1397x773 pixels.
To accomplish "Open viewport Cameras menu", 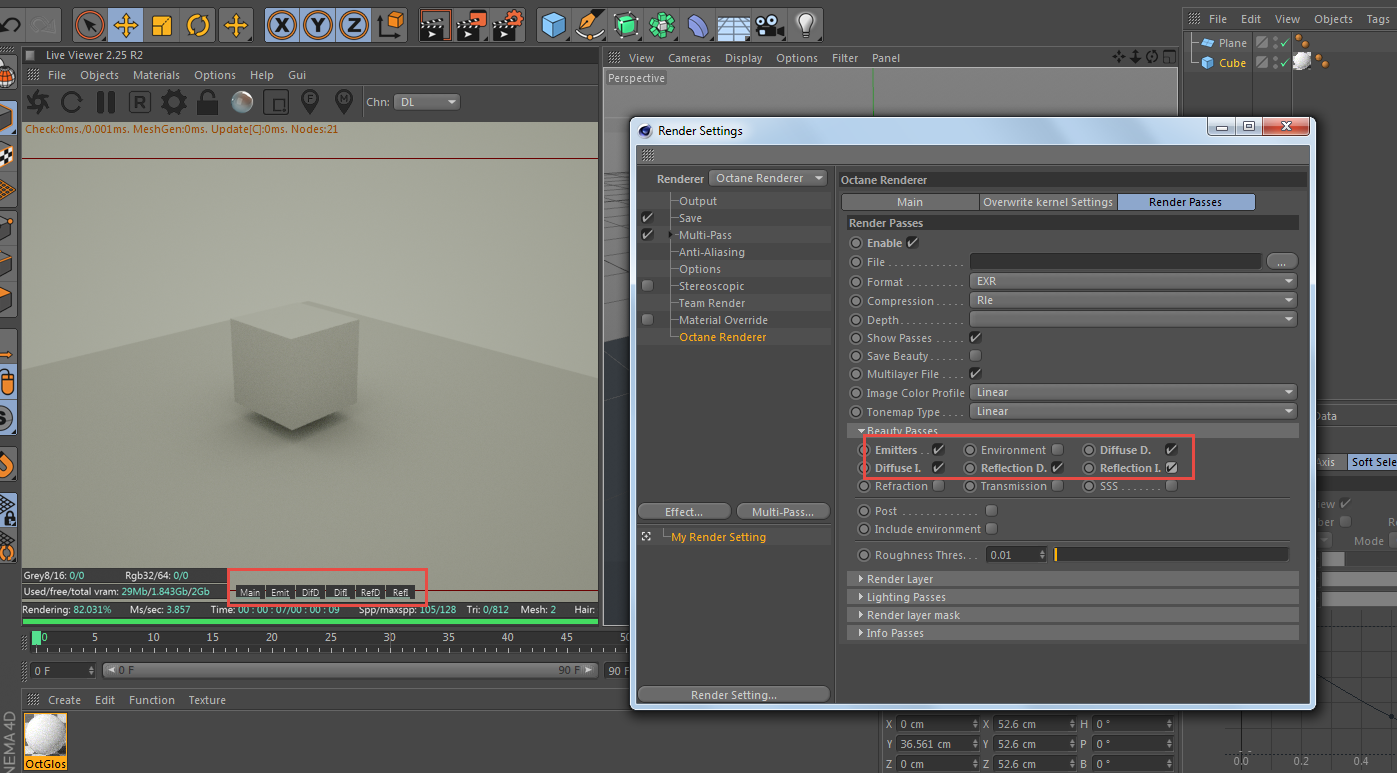I will (689, 58).
